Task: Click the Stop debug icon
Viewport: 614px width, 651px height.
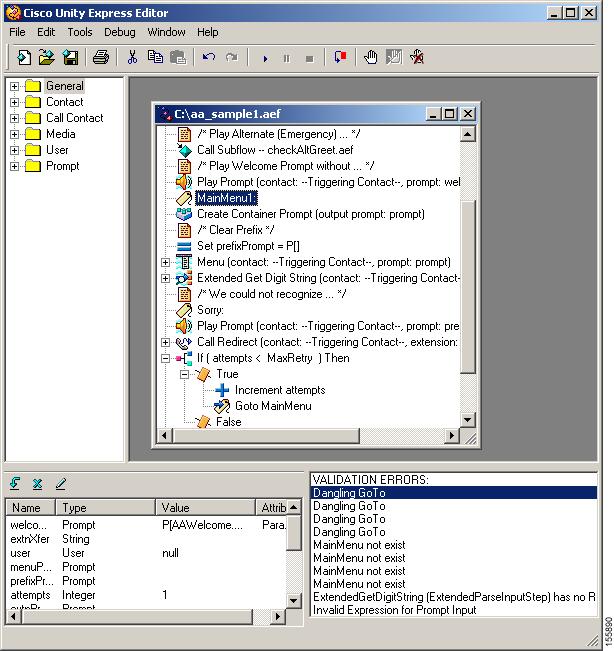Action: click(309, 59)
